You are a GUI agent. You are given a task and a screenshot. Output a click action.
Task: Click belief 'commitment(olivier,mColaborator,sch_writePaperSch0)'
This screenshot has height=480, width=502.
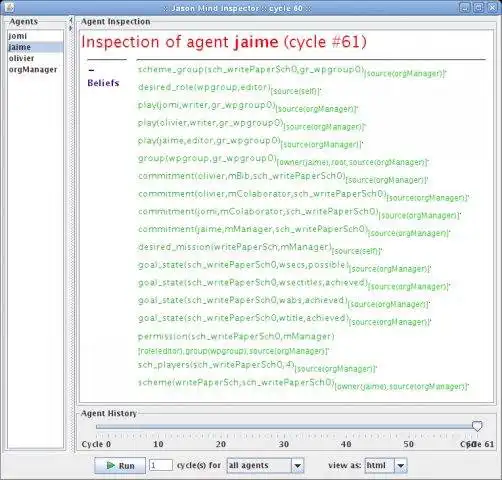point(262,194)
